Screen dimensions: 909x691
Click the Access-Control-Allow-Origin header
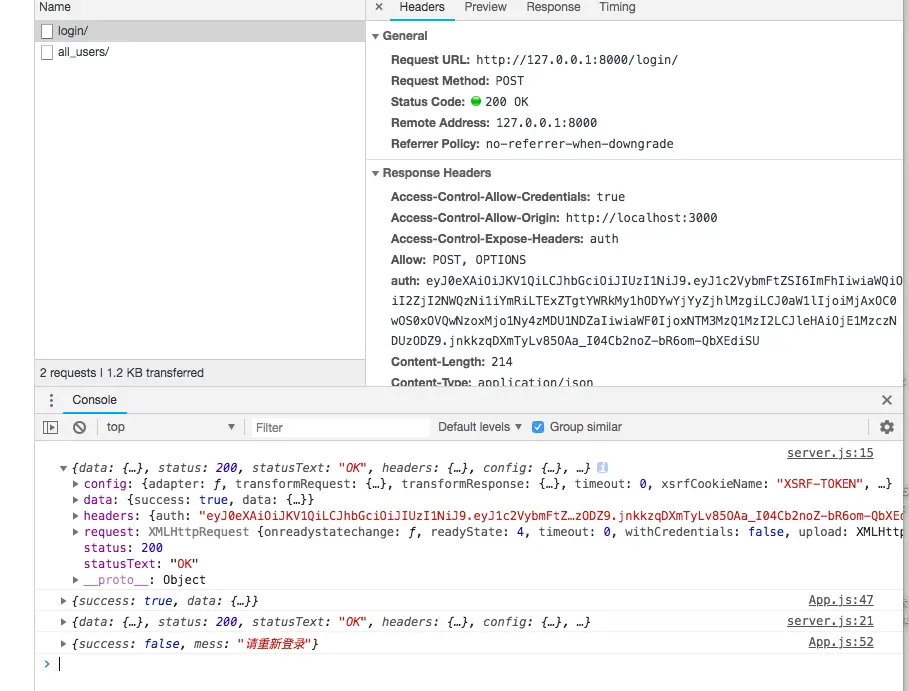point(554,217)
